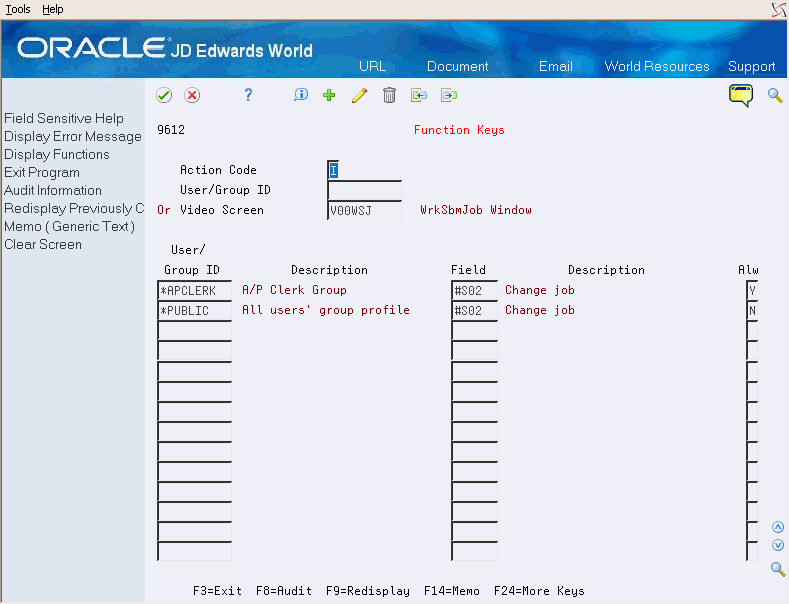Click 'WrkSbmJob Window' text
The width and height of the screenshot is (789, 604).
pos(476,210)
